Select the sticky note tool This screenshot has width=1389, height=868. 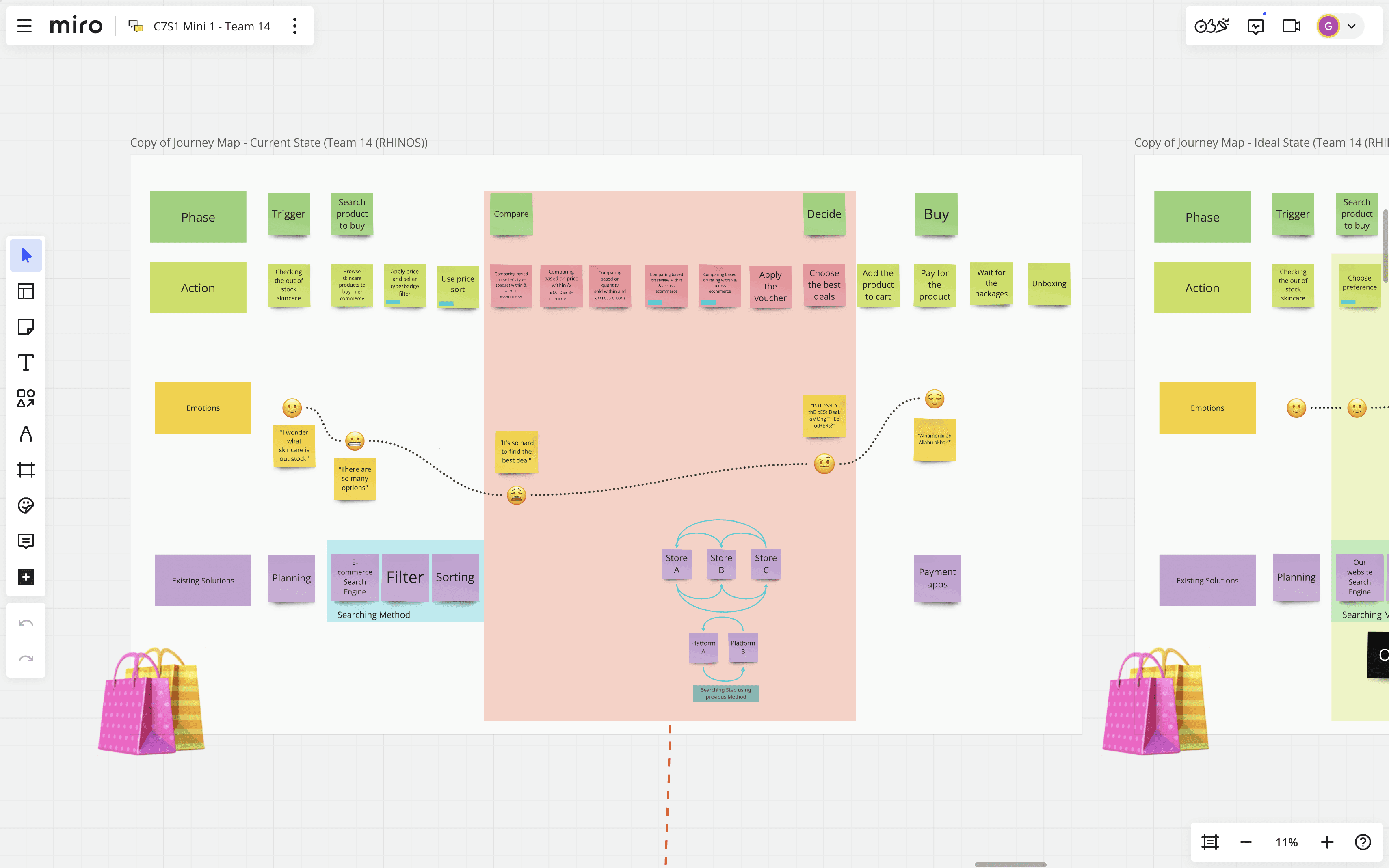(x=26, y=327)
